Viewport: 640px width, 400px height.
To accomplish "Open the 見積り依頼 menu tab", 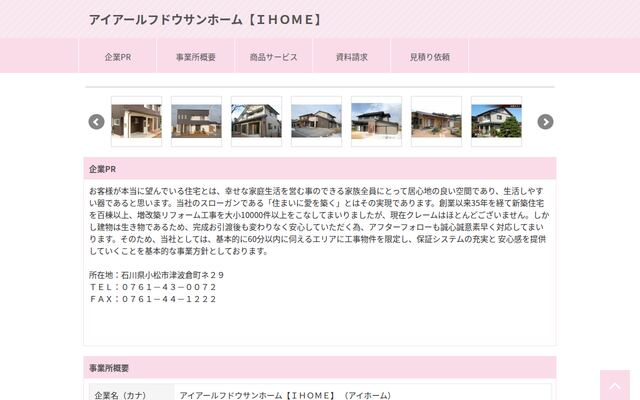I will pyautogui.click(x=429, y=57).
